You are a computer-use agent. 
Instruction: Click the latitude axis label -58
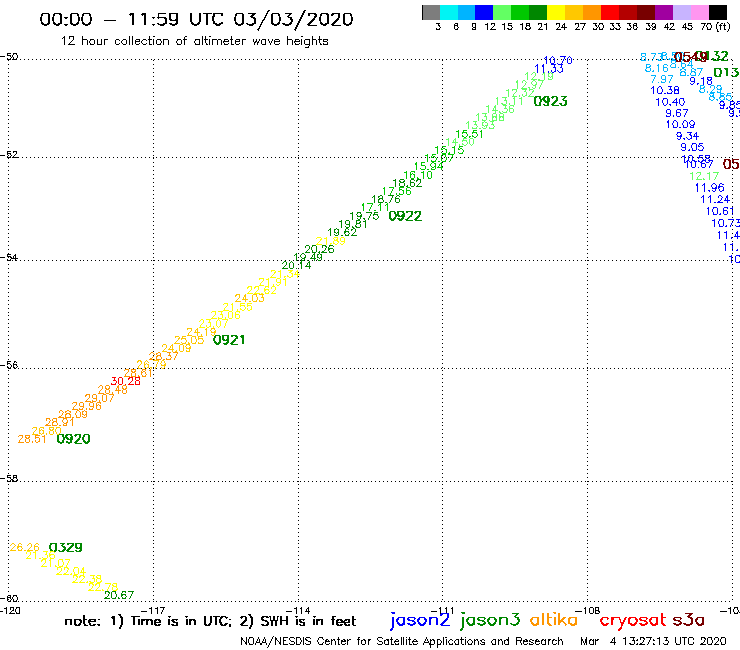tap(9, 479)
